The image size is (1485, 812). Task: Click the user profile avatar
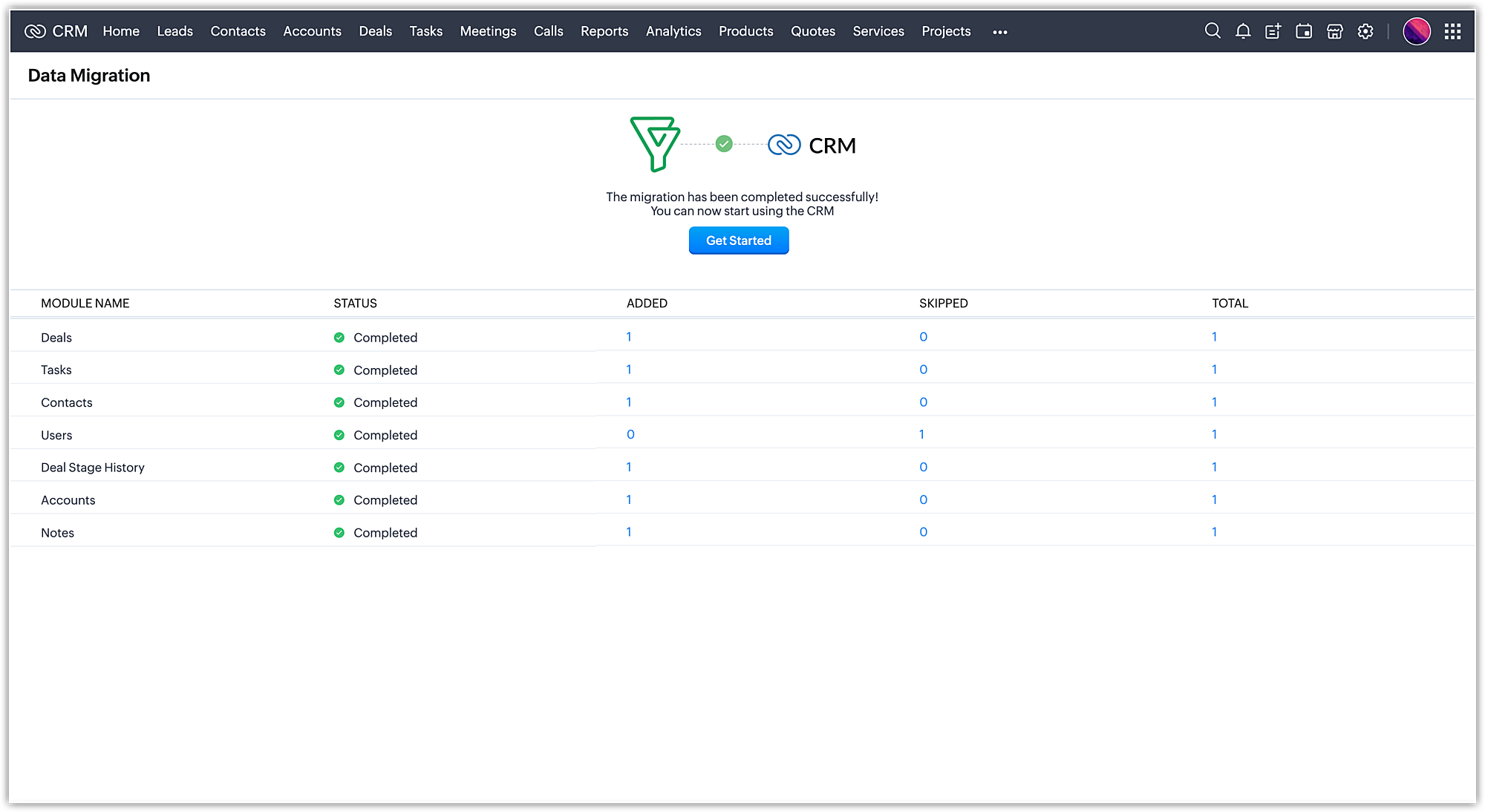point(1416,31)
